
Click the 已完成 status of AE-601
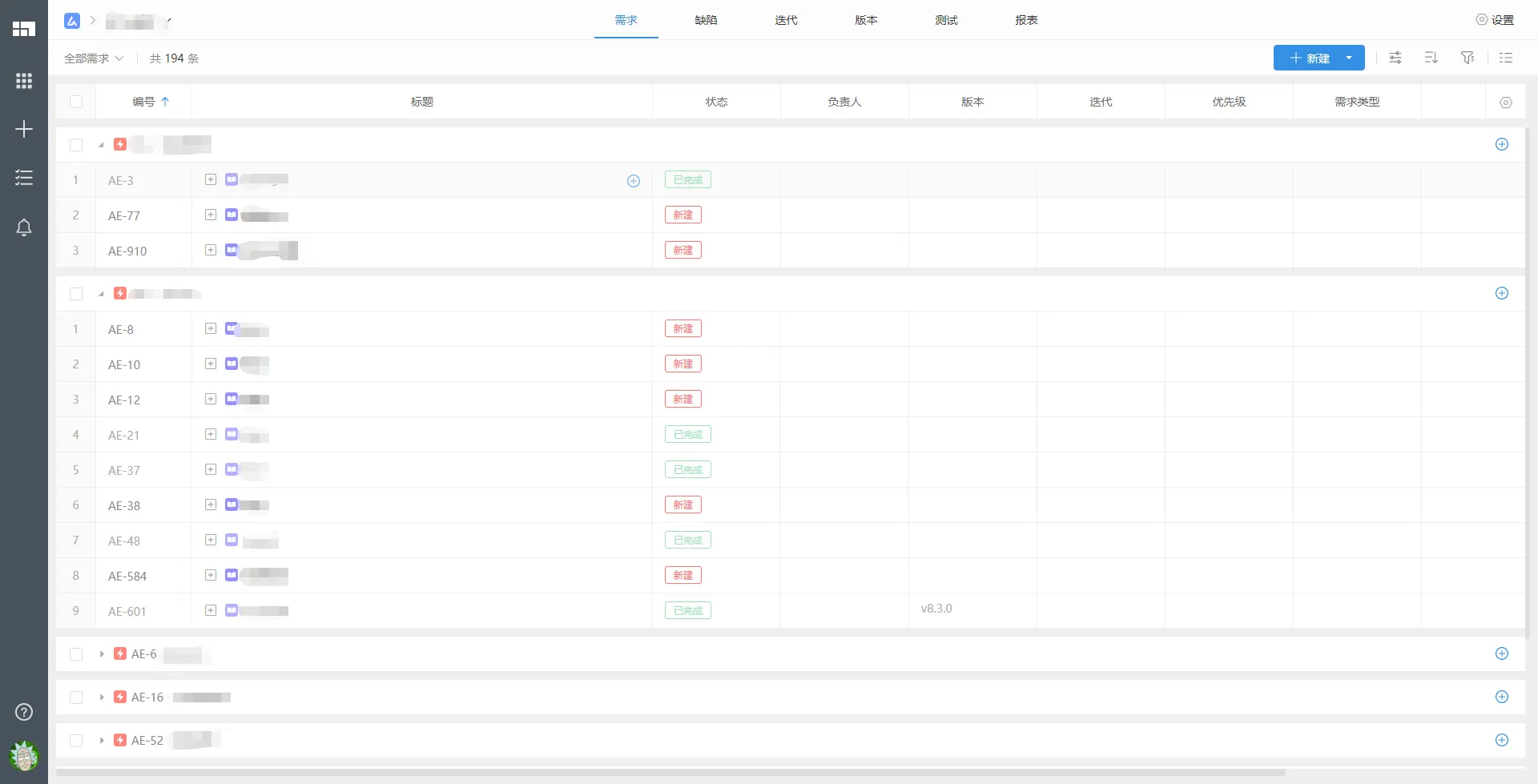pos(688,611)
